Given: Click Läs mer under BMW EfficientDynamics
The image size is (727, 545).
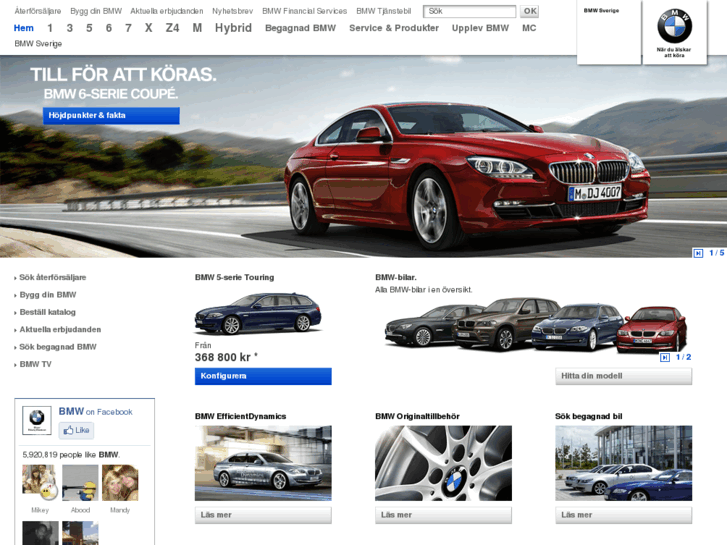Looking at the screenshot, I should pos(263,515).
